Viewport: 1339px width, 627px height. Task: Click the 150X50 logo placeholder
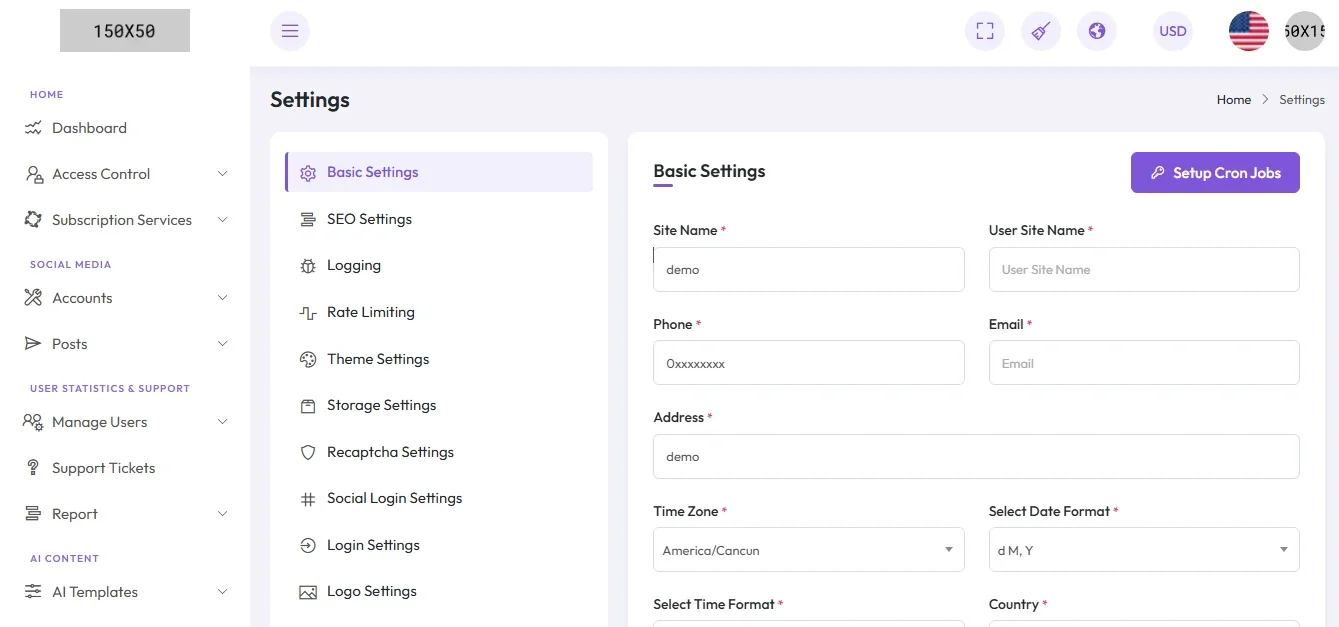pyautogui.click(x=125, y=31)
